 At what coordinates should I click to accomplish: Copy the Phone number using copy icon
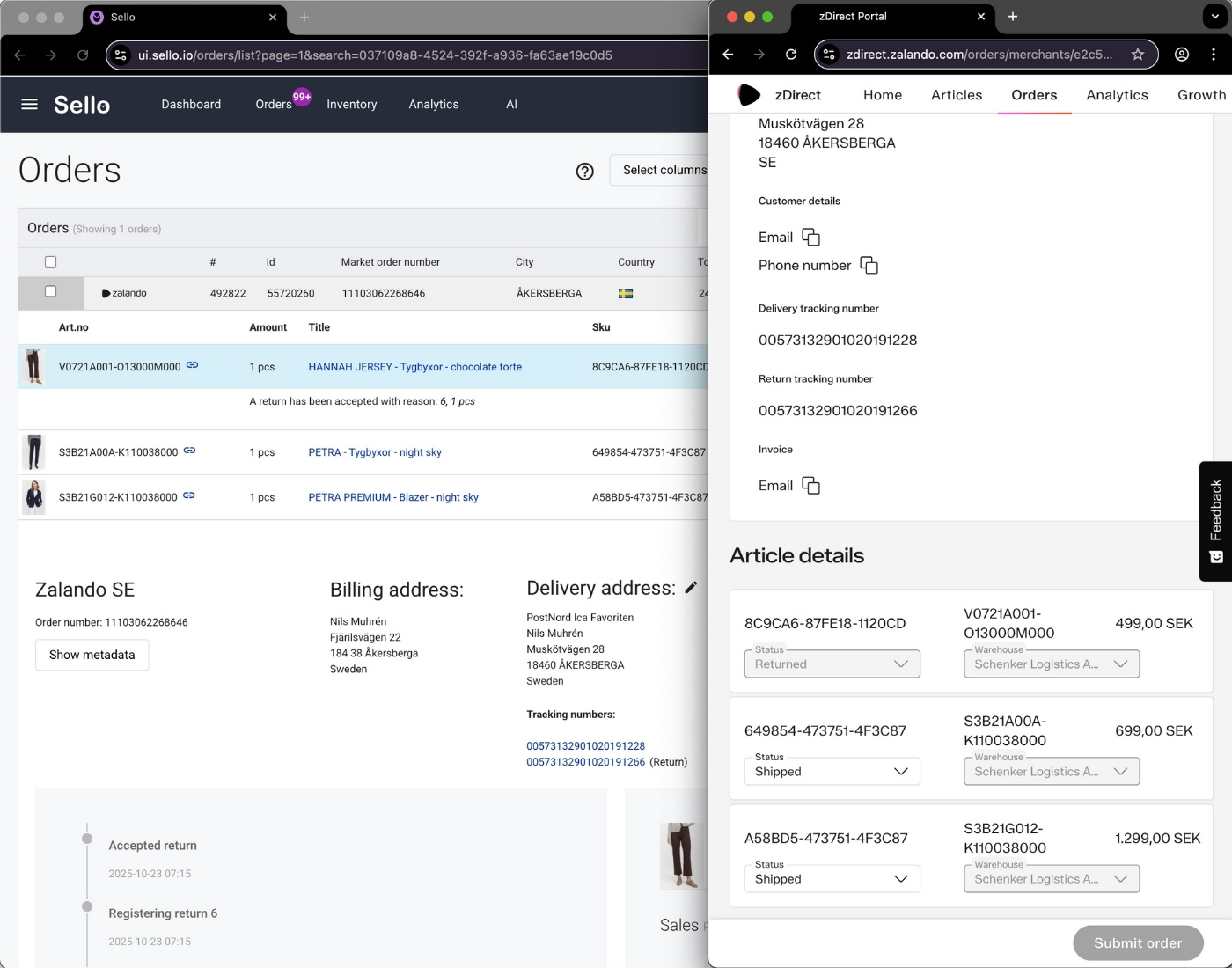coord(869,265)
